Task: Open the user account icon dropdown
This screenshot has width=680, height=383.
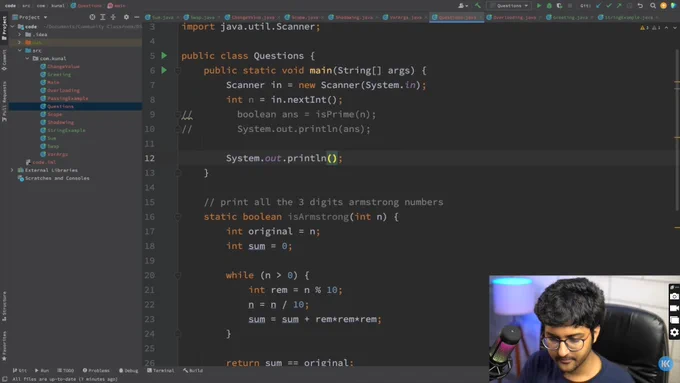Action: point(463,6)
